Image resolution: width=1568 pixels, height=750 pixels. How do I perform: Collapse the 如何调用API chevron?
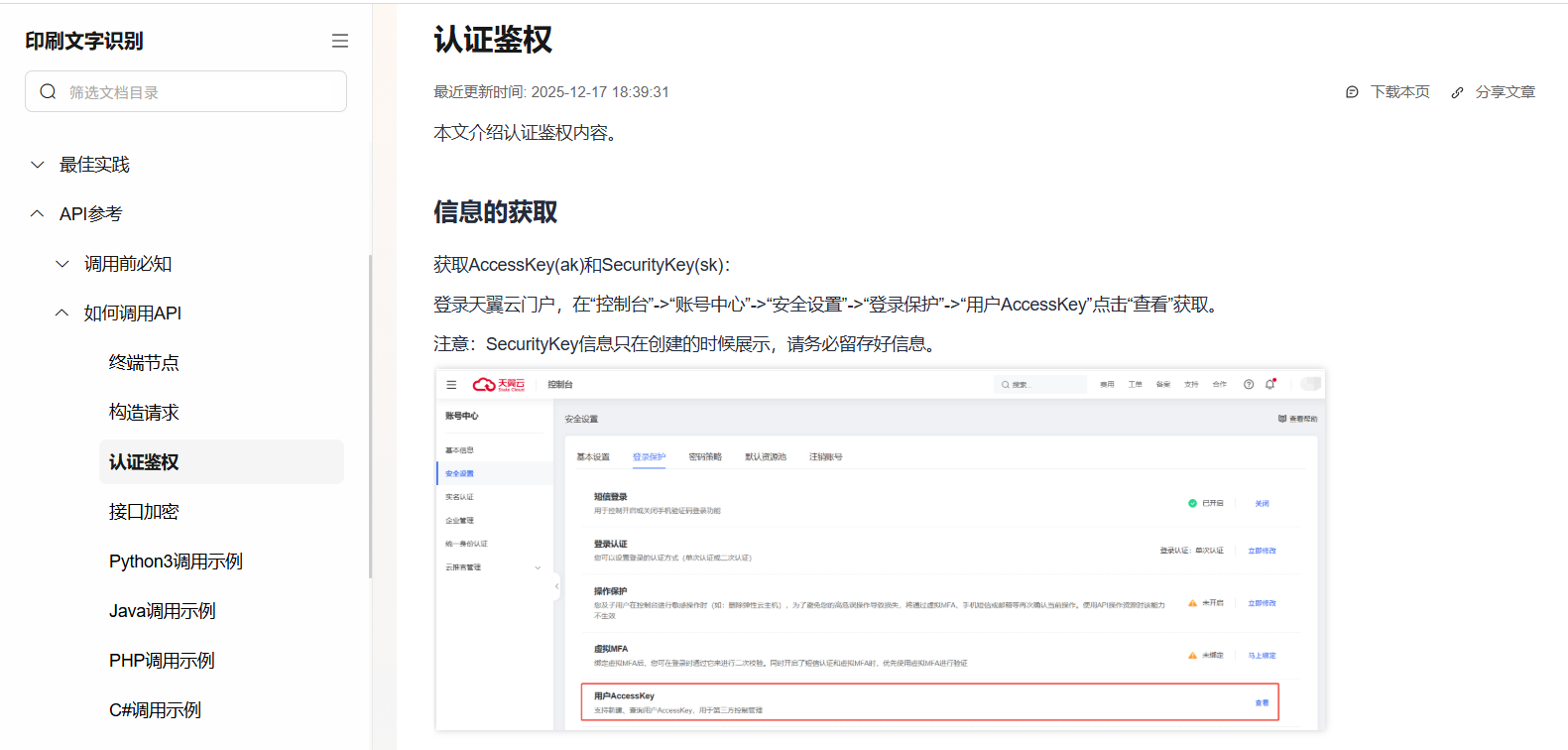pos(62,313)
